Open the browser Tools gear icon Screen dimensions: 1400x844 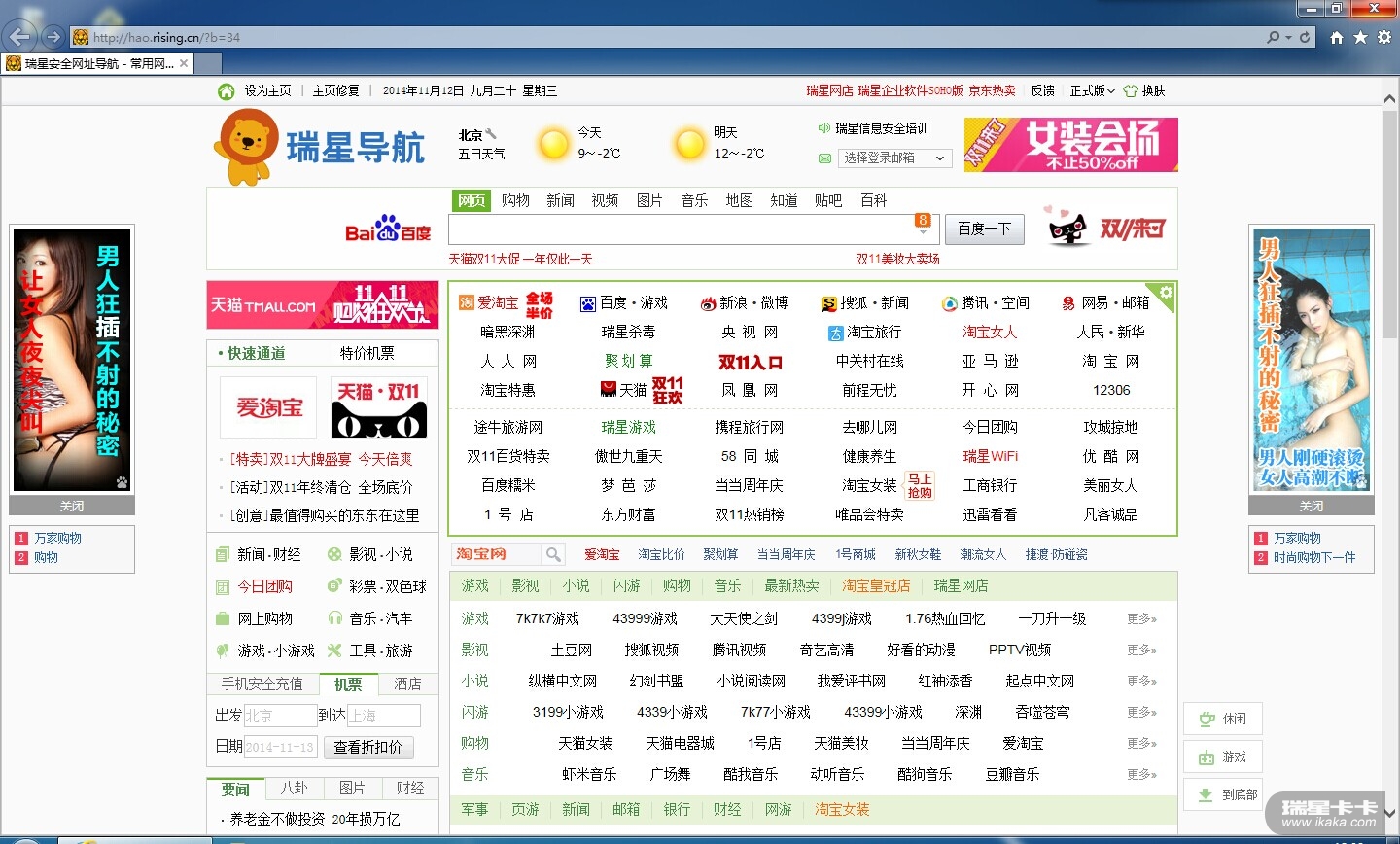pos(1384,38)
